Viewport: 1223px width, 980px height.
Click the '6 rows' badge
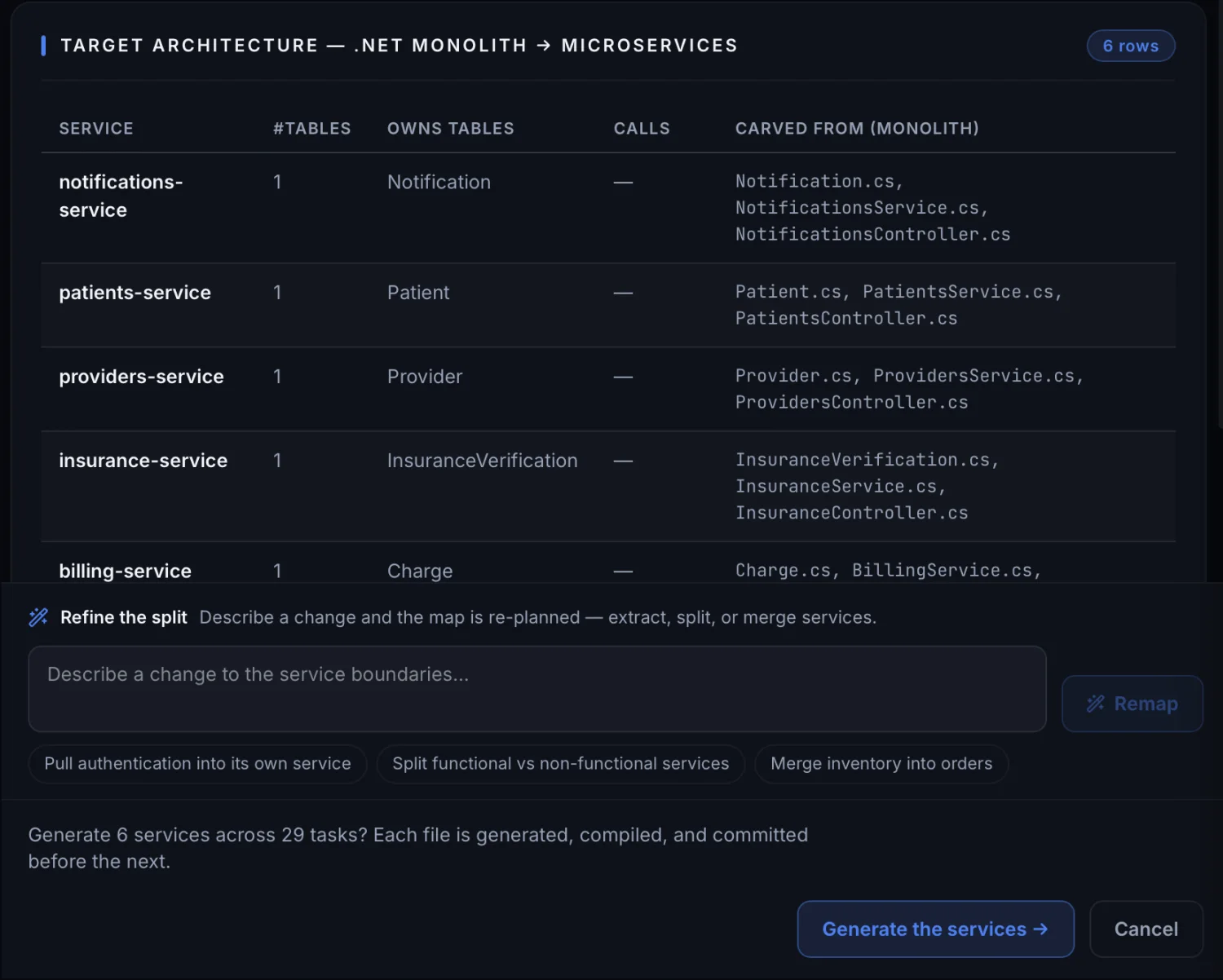1131,46
